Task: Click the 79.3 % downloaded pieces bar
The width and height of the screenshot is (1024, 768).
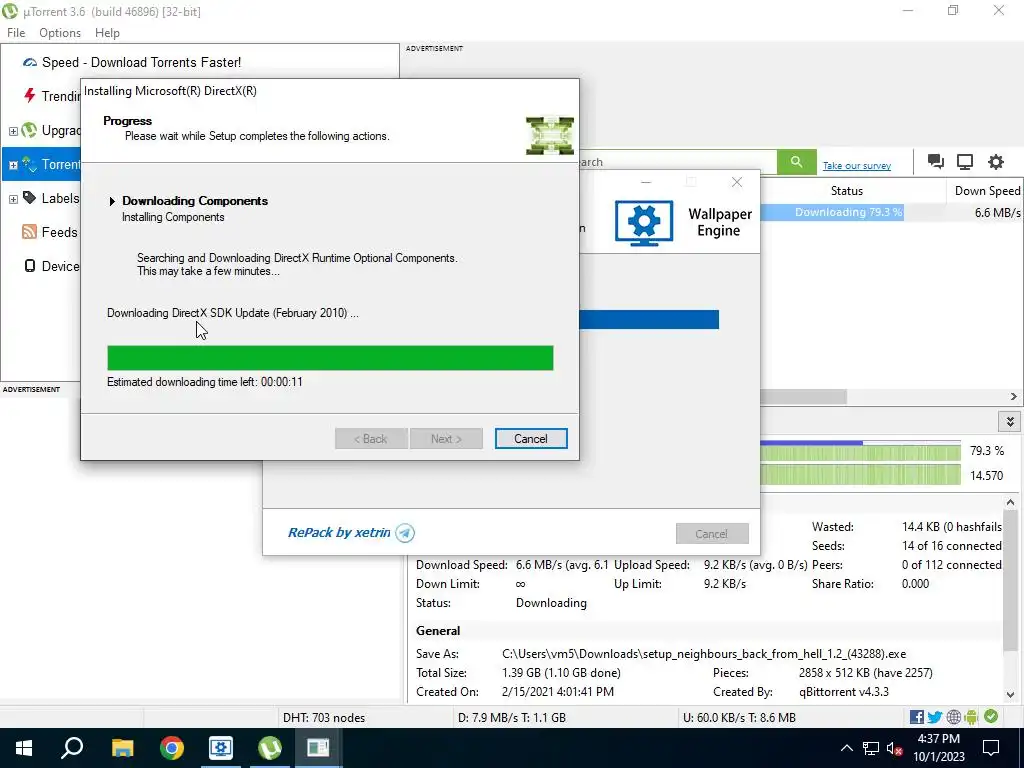Action: click(x=861, y=451)
